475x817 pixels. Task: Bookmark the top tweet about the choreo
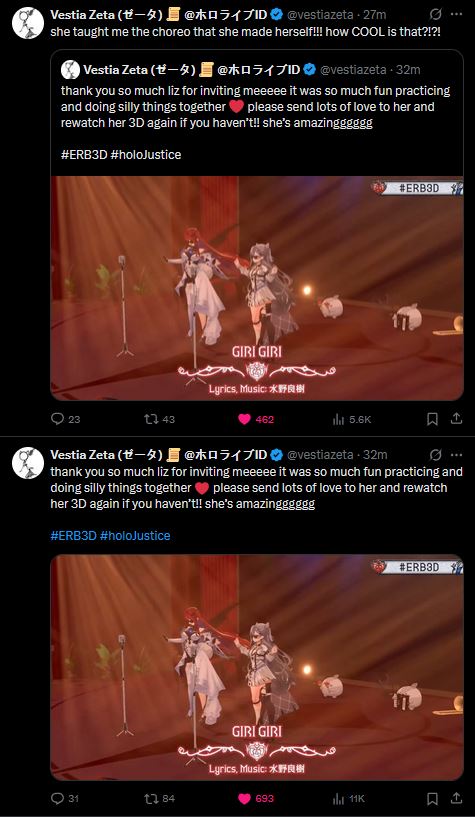coord(432,419)
